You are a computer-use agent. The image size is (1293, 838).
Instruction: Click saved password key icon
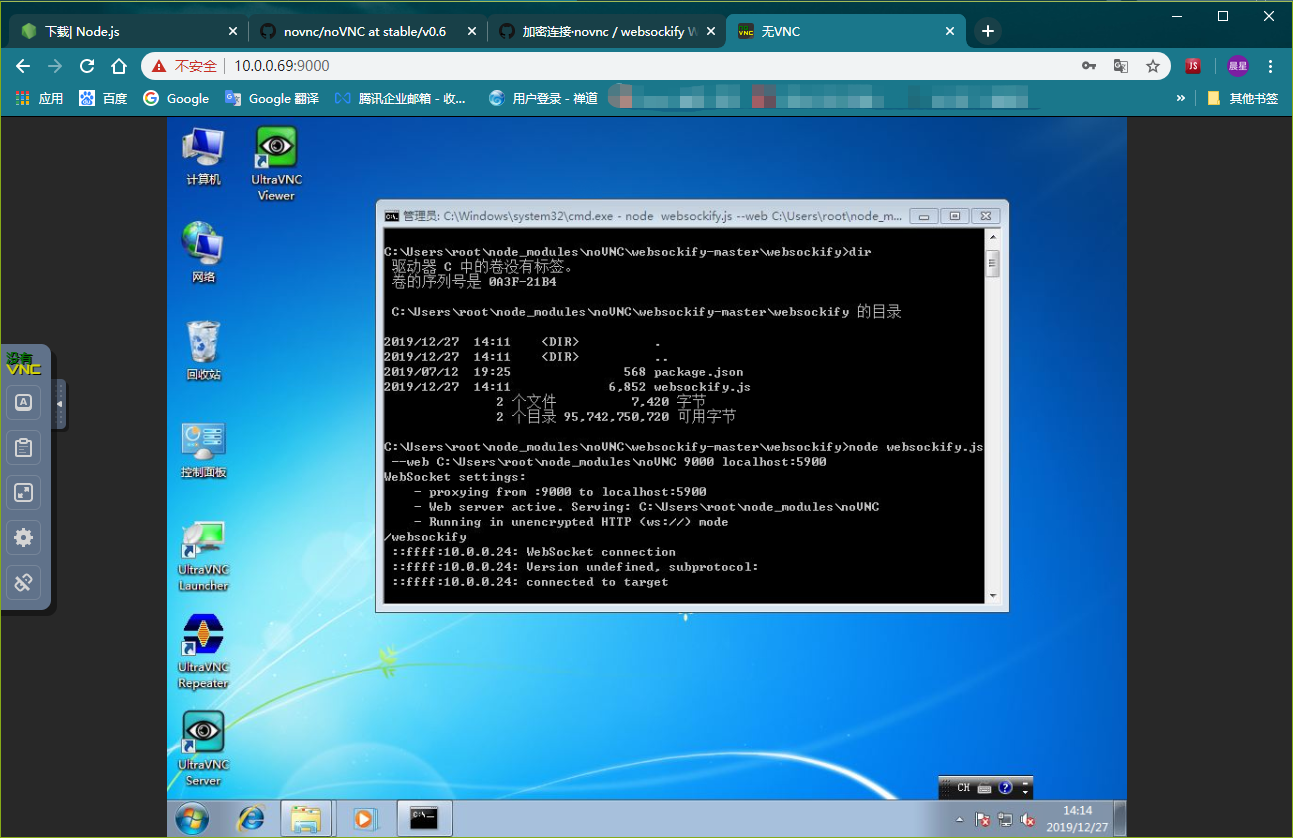tap(1089, 66)
